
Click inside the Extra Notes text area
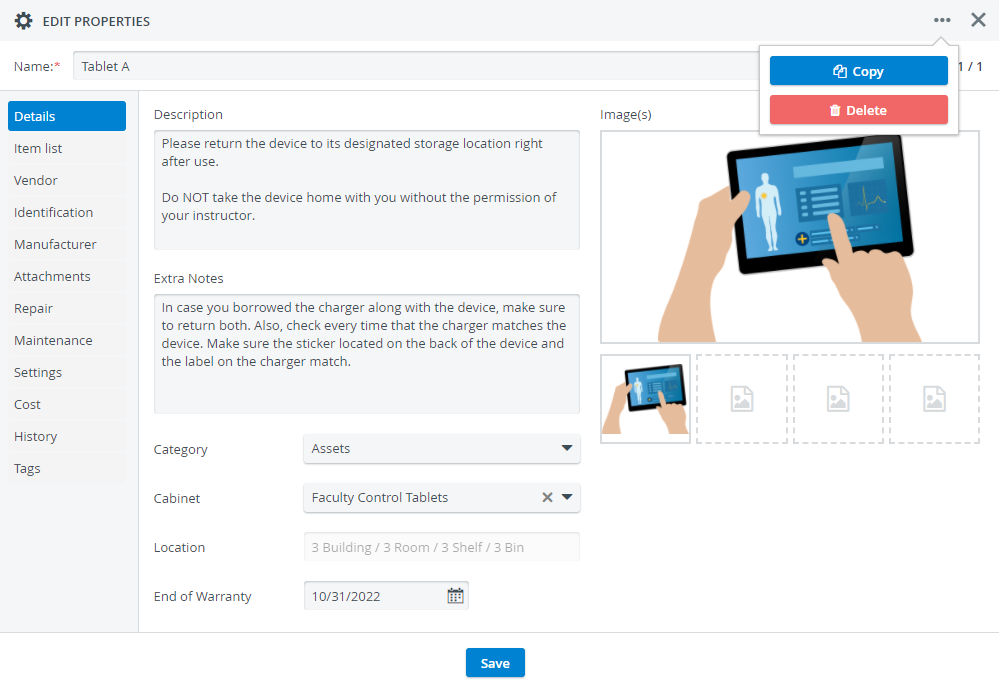click(366, 354)
